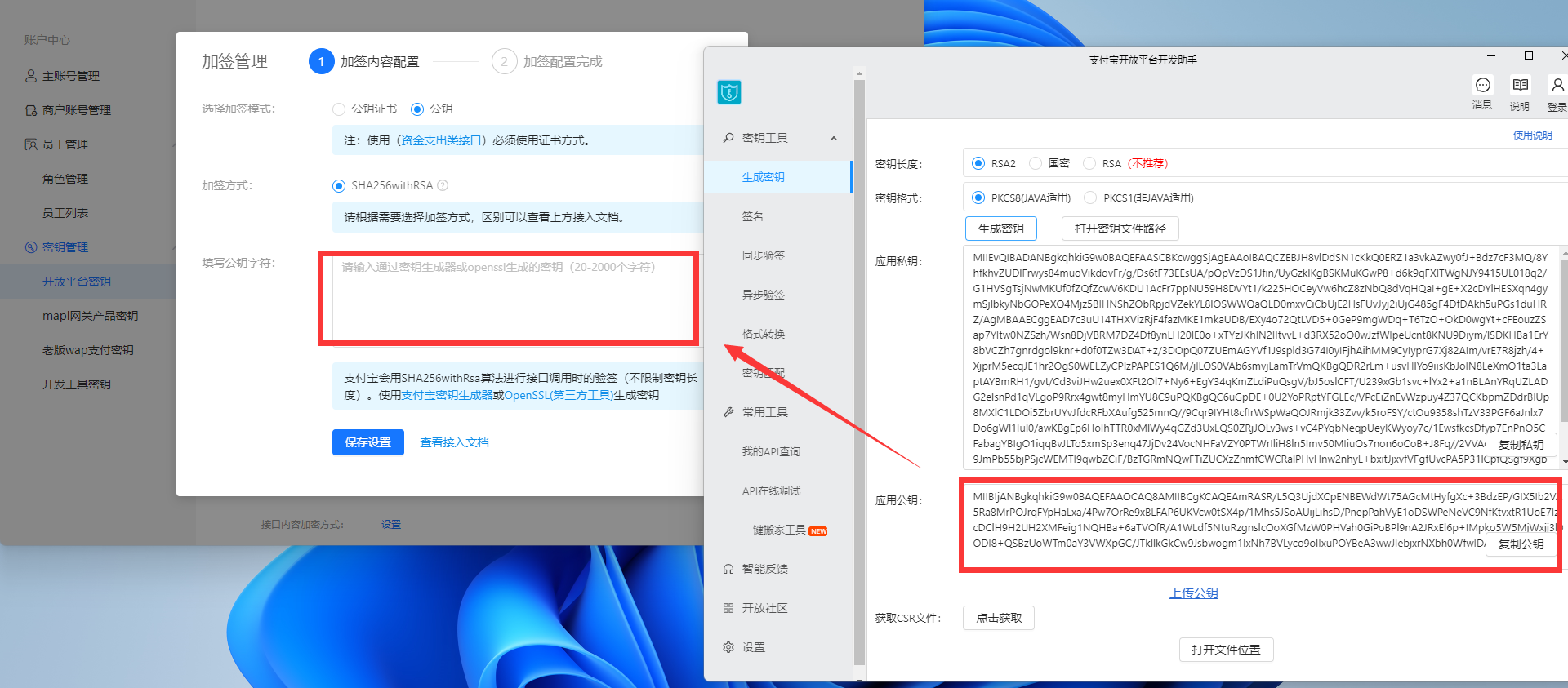This screenshot has width=1568, height=688.
Task: Click the 生成密钥 button
Action: 1000,229
